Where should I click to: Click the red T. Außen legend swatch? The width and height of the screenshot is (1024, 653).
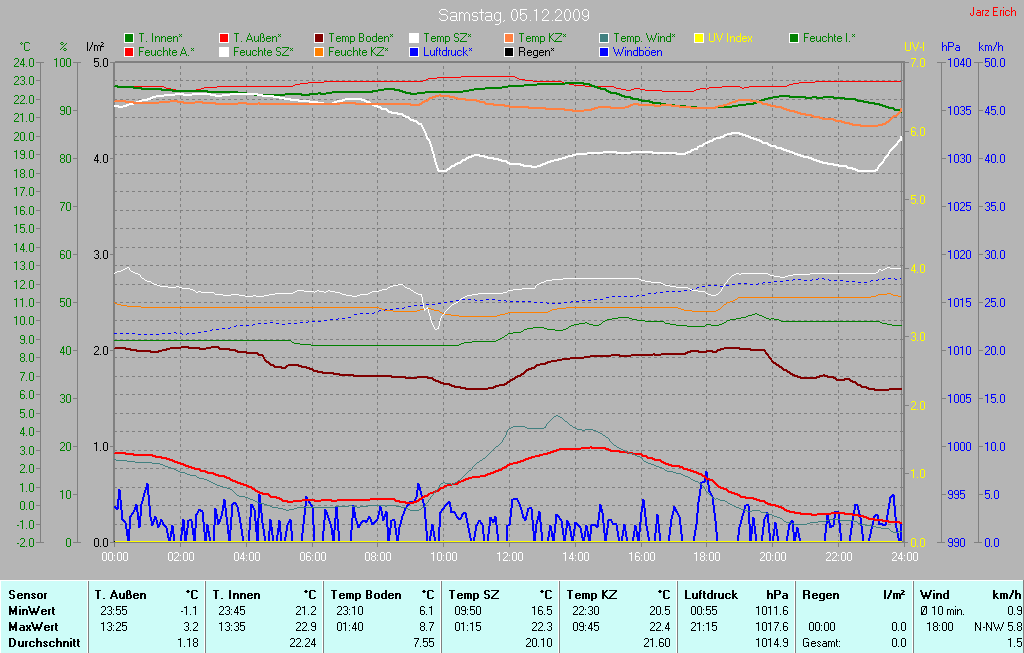[x=224, y=38]
